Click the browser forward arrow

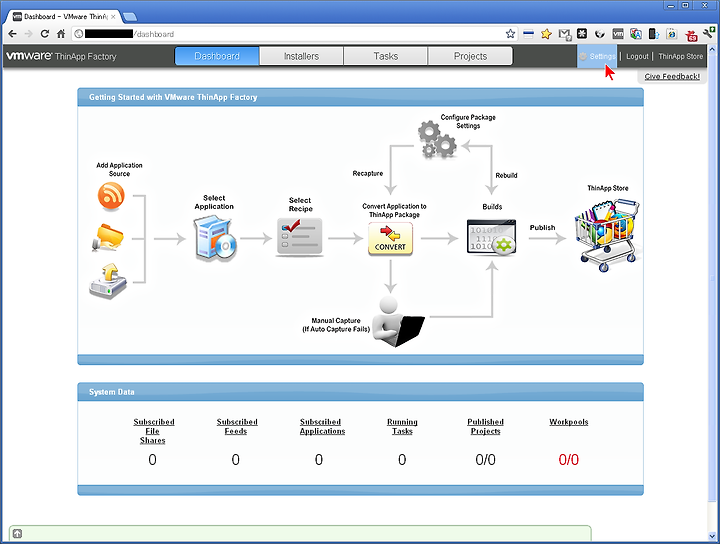pos(28,34)
